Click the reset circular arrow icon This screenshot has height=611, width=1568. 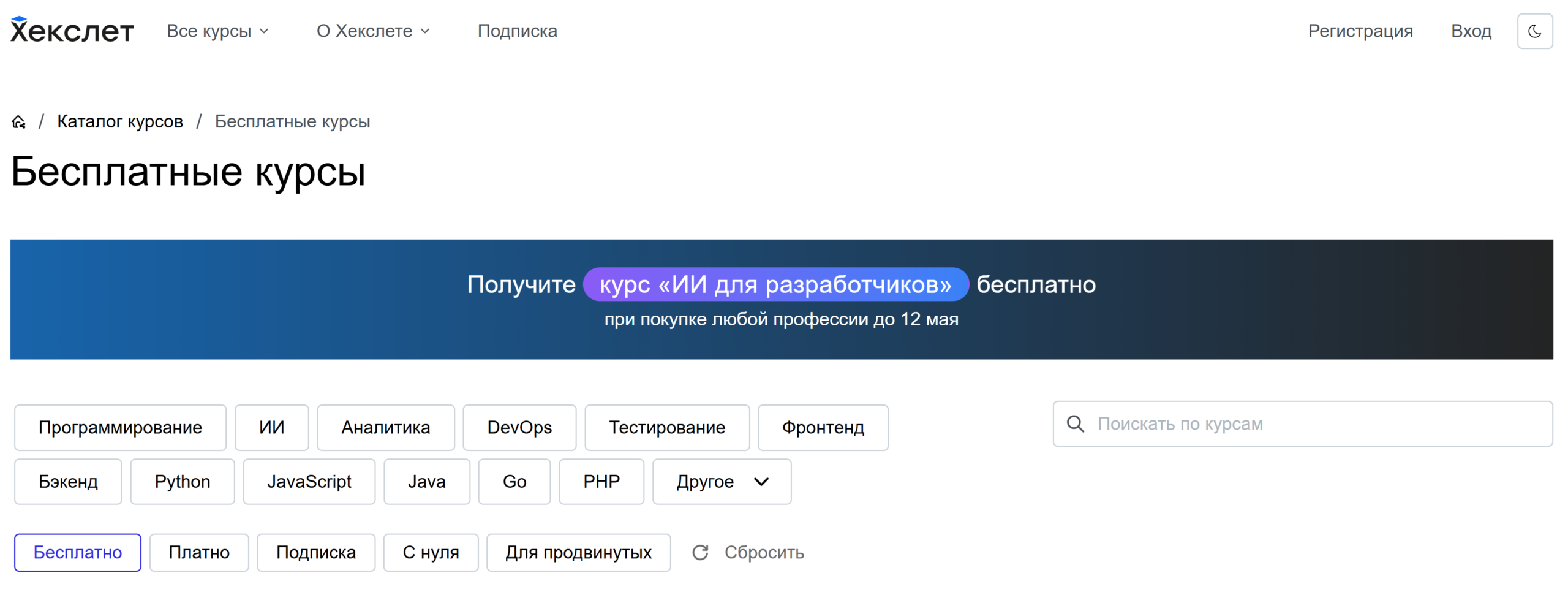pyautogui.click(x=700, y=552)
